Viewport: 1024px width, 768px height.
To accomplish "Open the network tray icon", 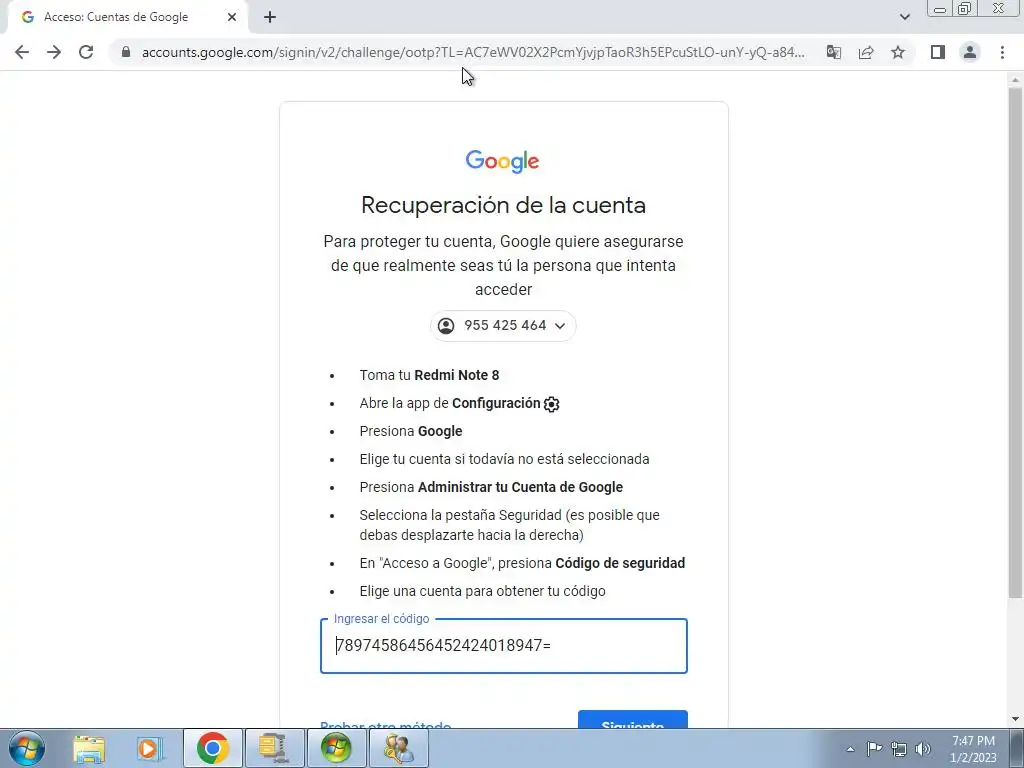I will tap(899, 749).
